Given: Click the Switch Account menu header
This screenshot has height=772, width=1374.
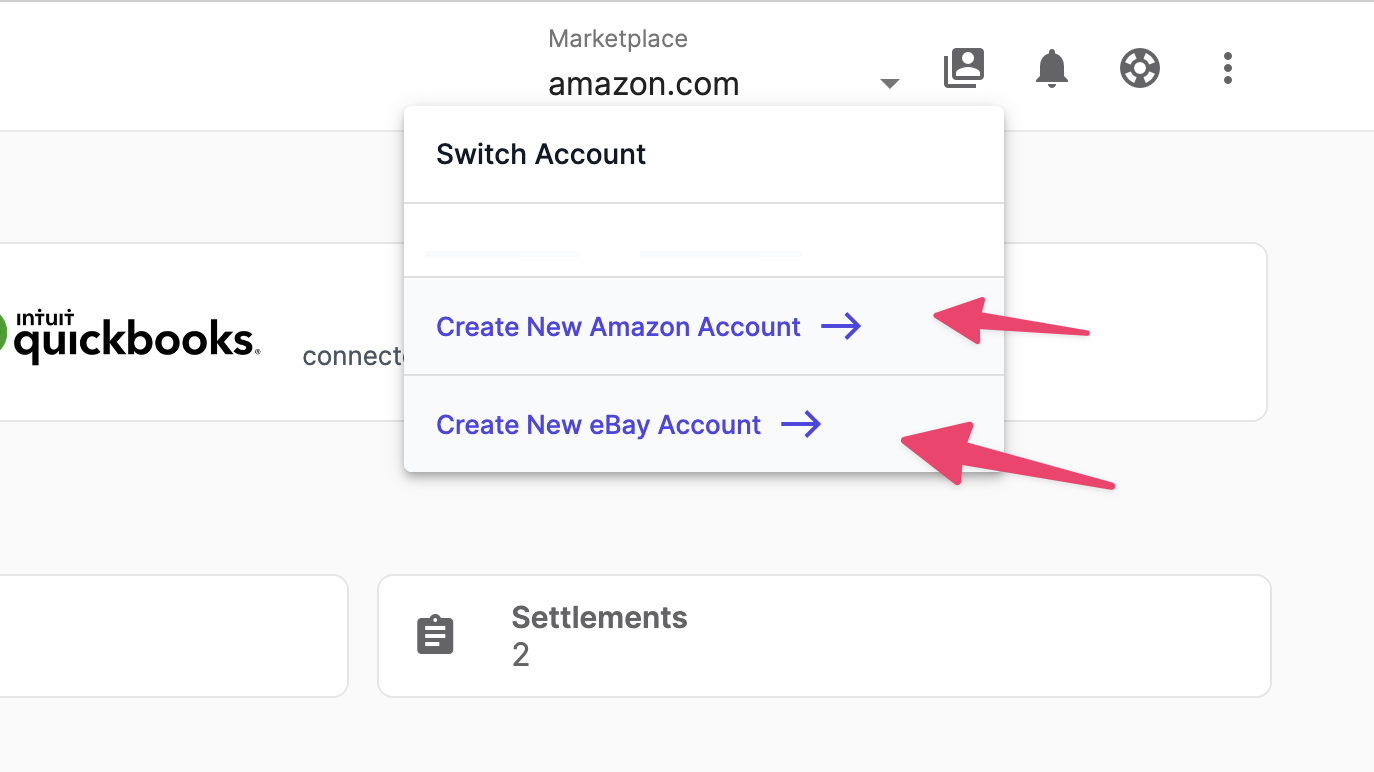Looking at the screenshot, I should click(541, 154).
